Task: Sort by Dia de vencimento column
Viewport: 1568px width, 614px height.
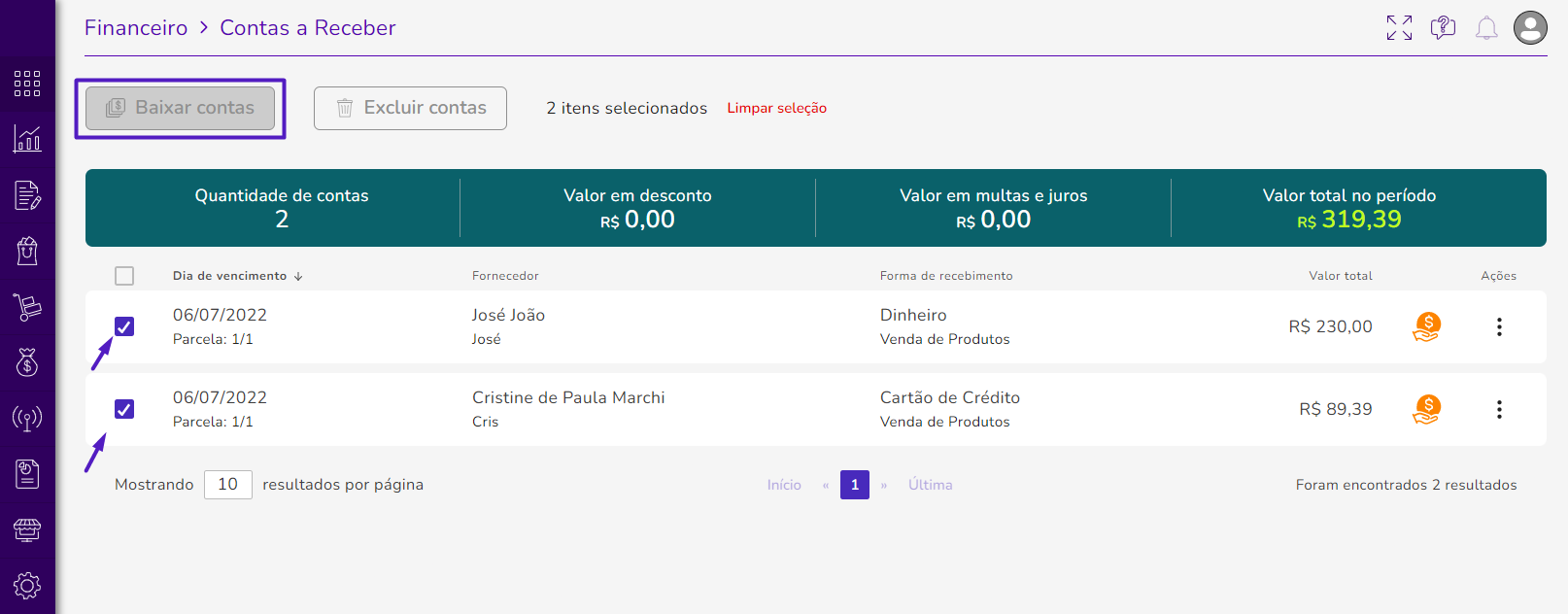Action: click(237, 276)
